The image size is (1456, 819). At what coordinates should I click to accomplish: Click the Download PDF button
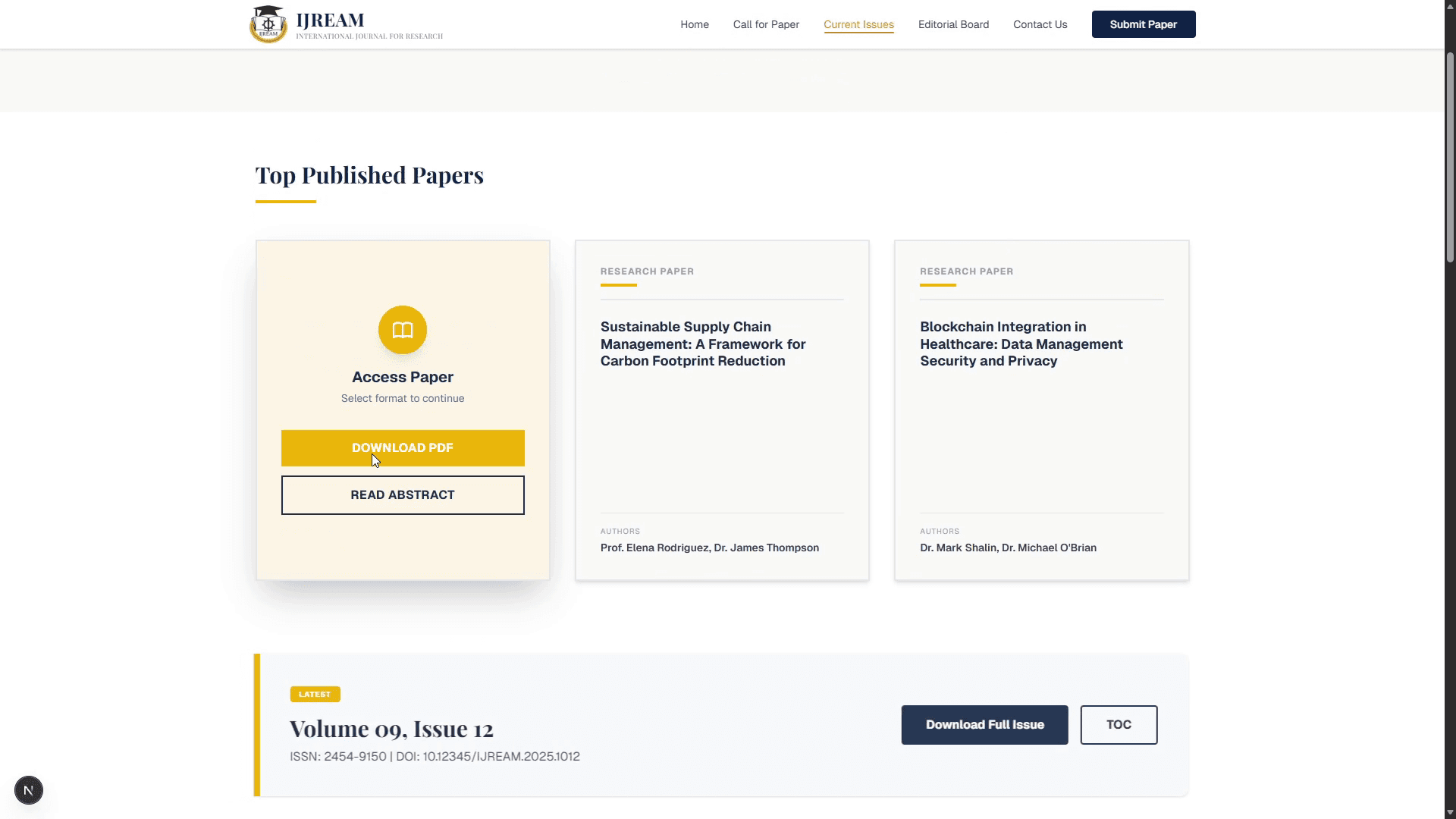(403, 448)
